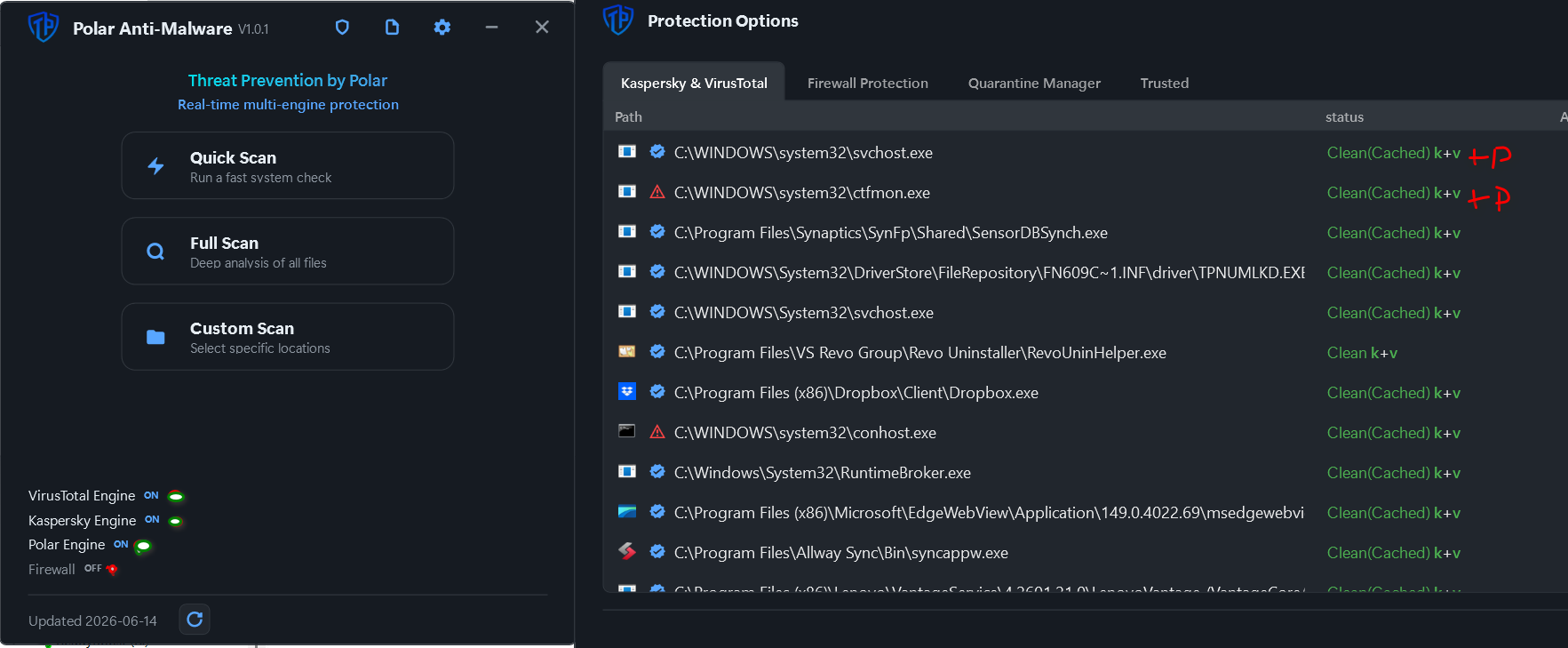Select the Revo Uninstaller program icon
Viewport: 1568px width, 648px height.
pyautogui.click(x=627, y=352)
